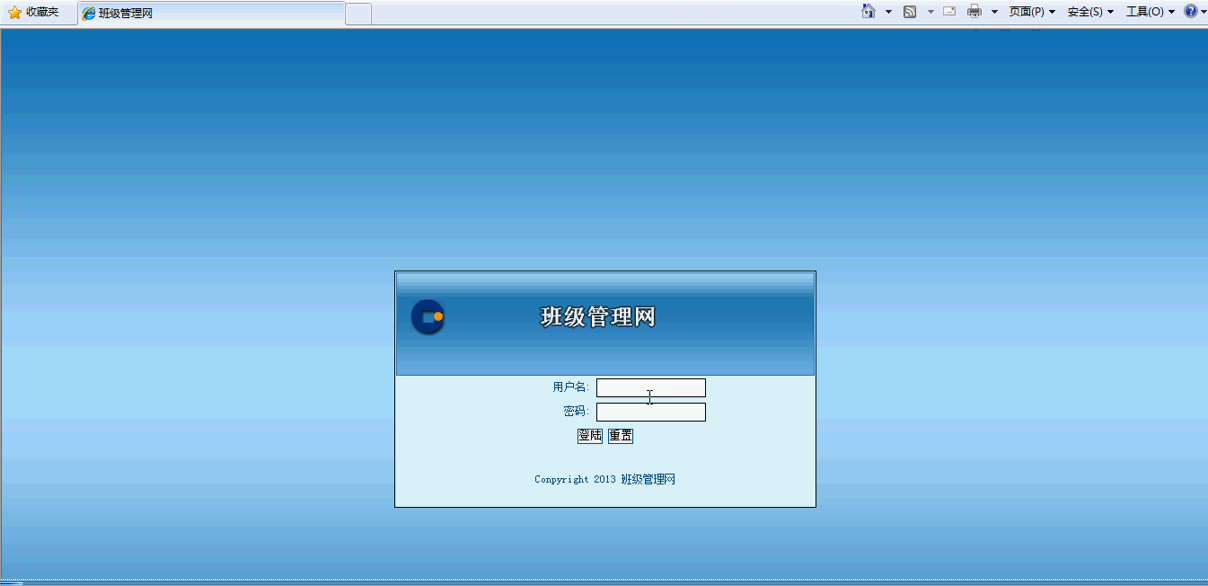Screen dimensions: 1208x586
Task: Open a new blank tab
Action: (x=359, y=13)
